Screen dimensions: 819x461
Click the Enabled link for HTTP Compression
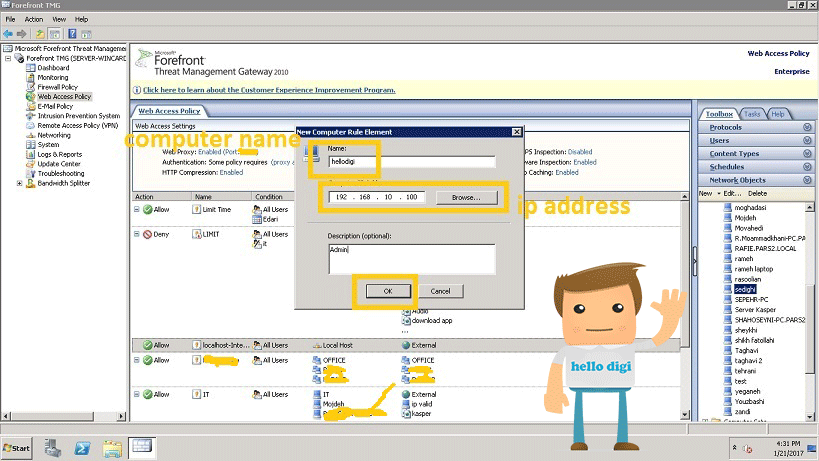pos(231,172)
